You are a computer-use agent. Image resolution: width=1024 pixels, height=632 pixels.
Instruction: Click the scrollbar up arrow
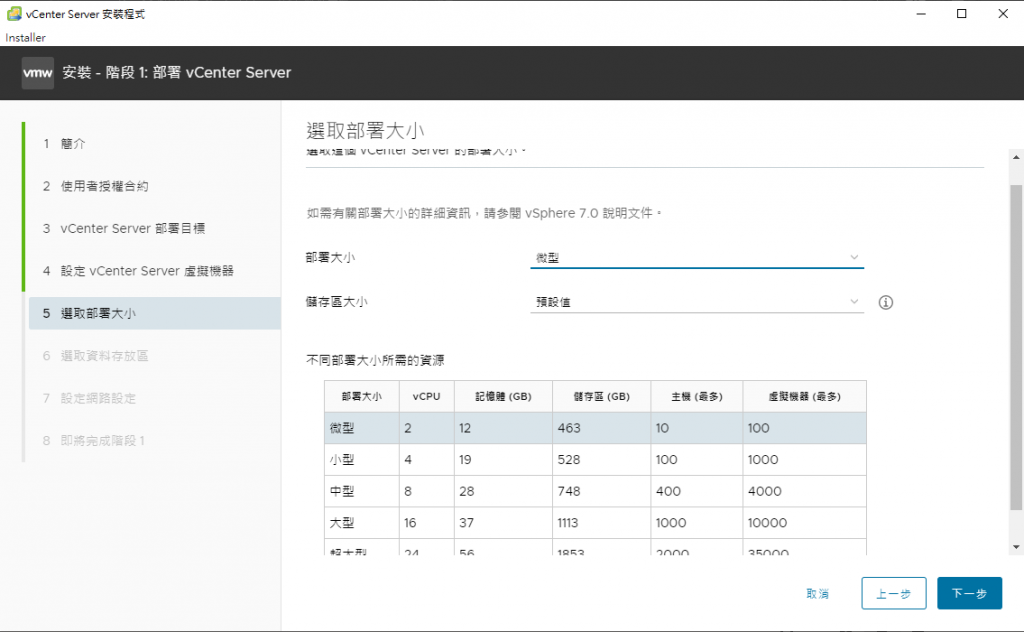1016,157
